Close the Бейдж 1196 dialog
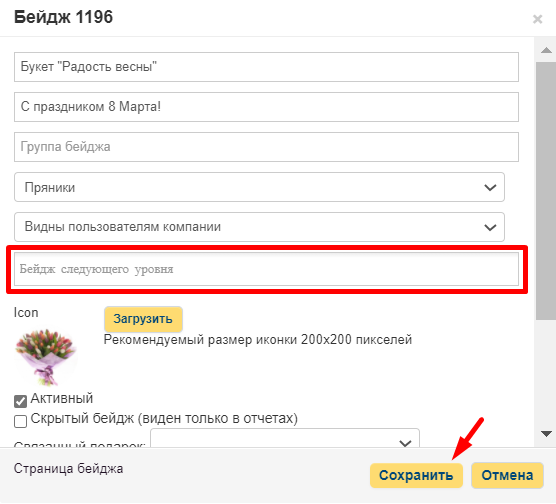The image size is (556, 504). [x=537, y=19]
